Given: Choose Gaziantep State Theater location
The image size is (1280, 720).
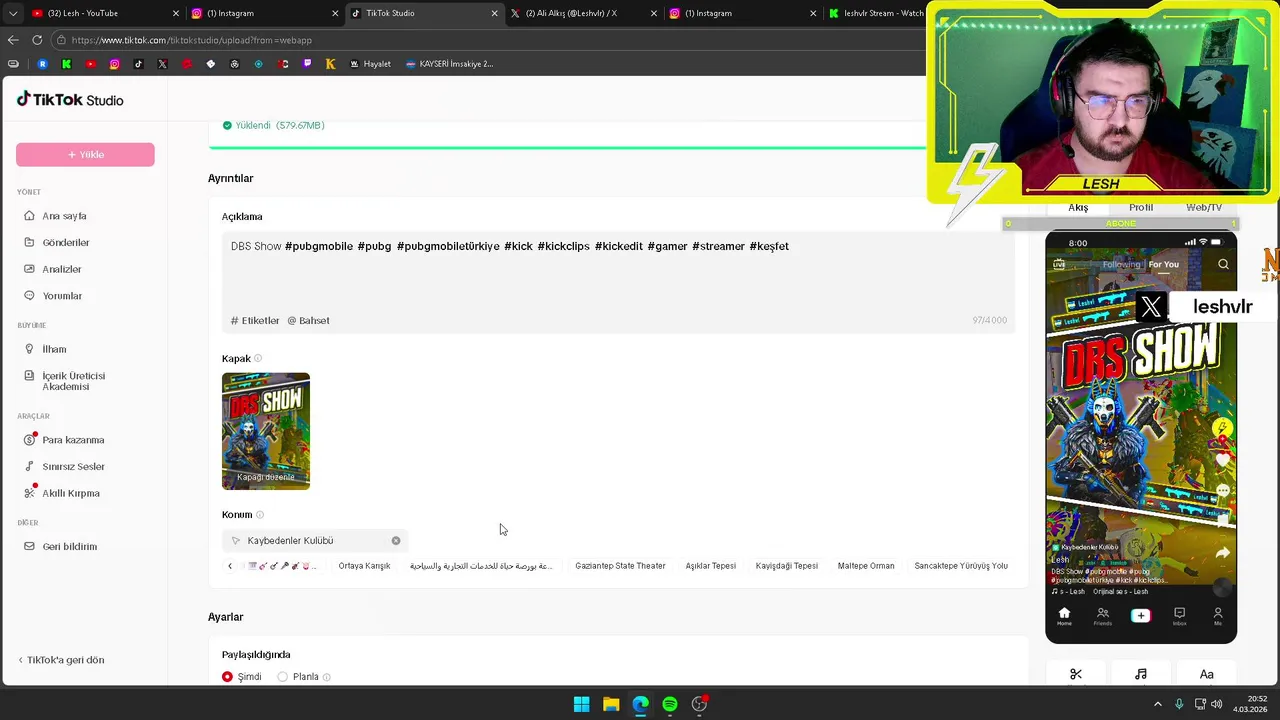Looking at the screenshot, I should coord(620,566).
